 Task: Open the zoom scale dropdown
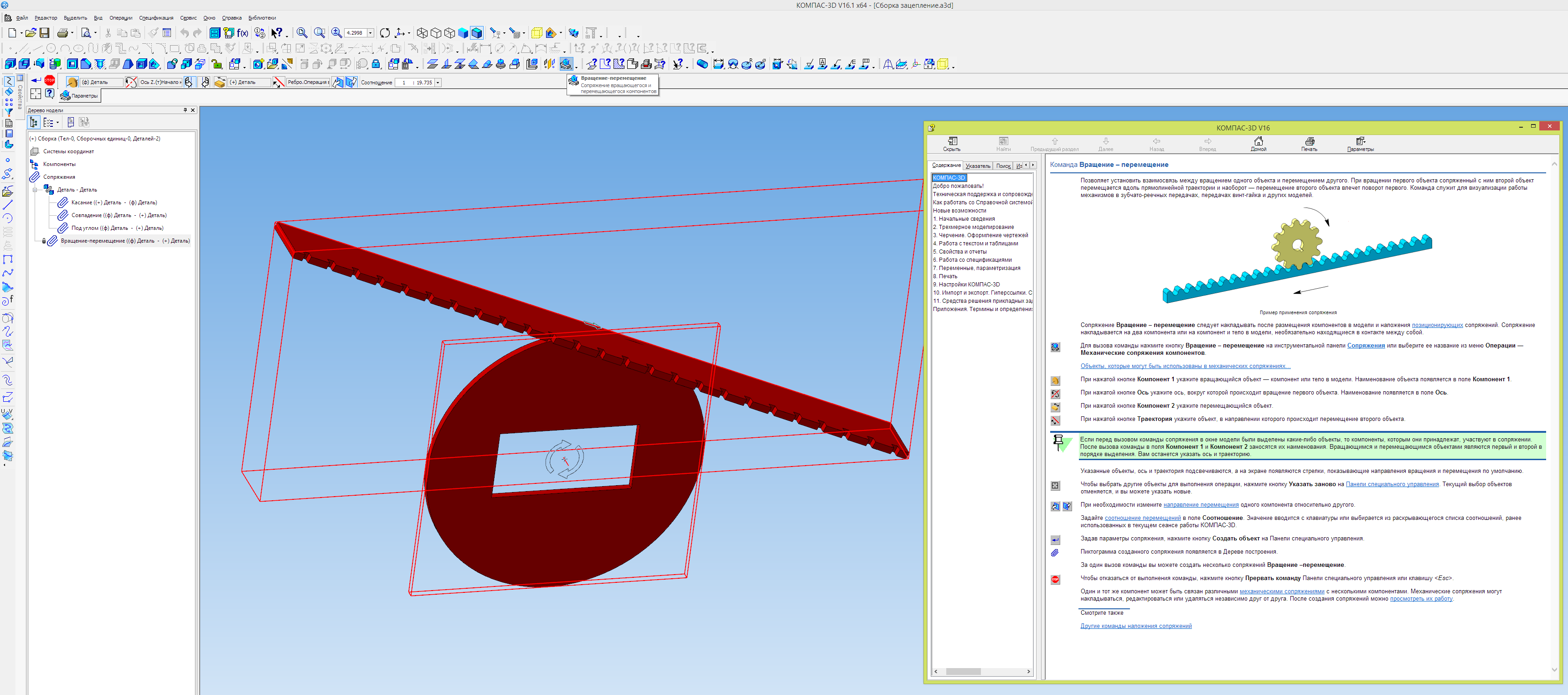(x=370, y=33)
